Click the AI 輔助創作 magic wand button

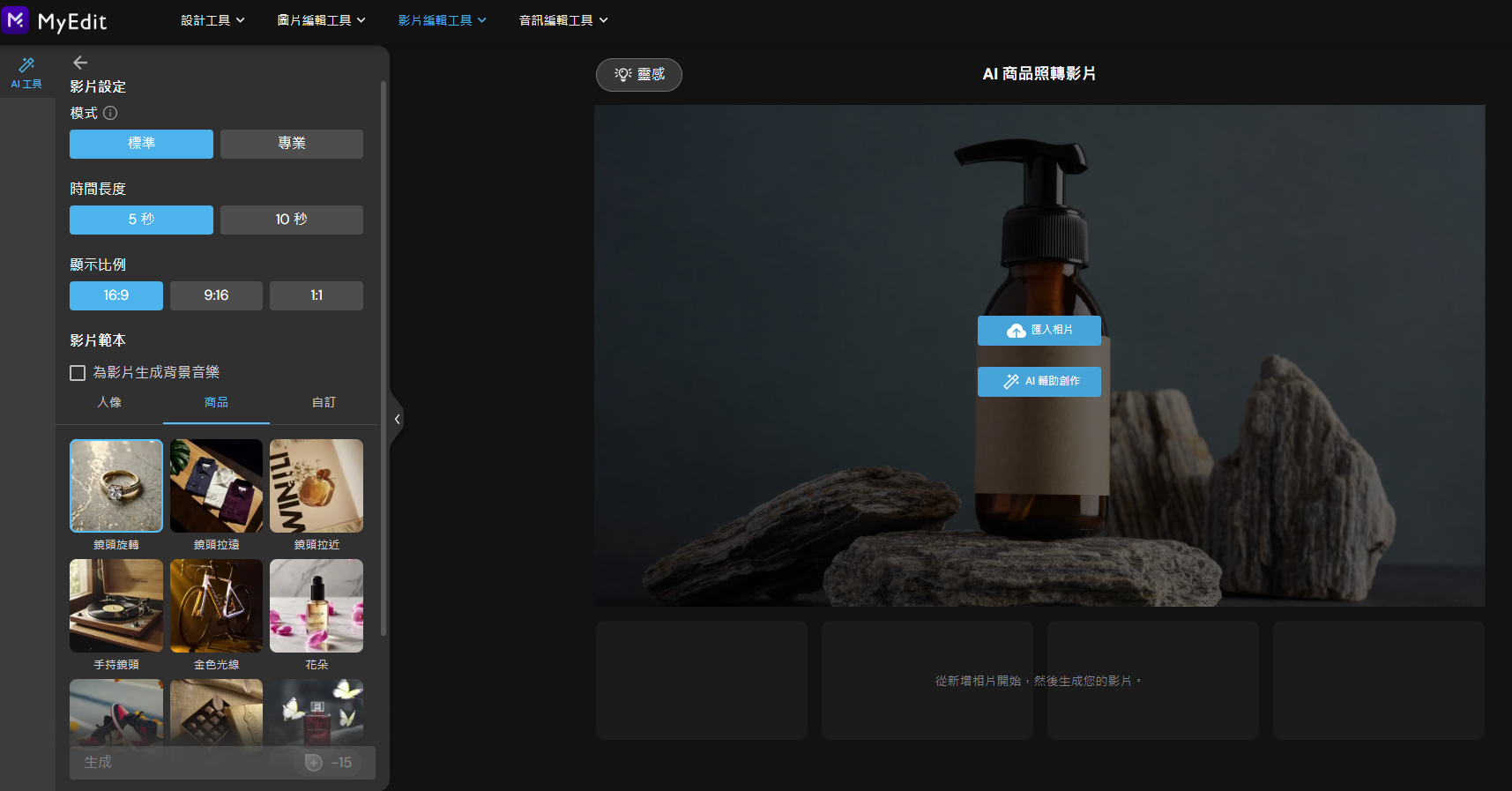(x=1039, y=381)
